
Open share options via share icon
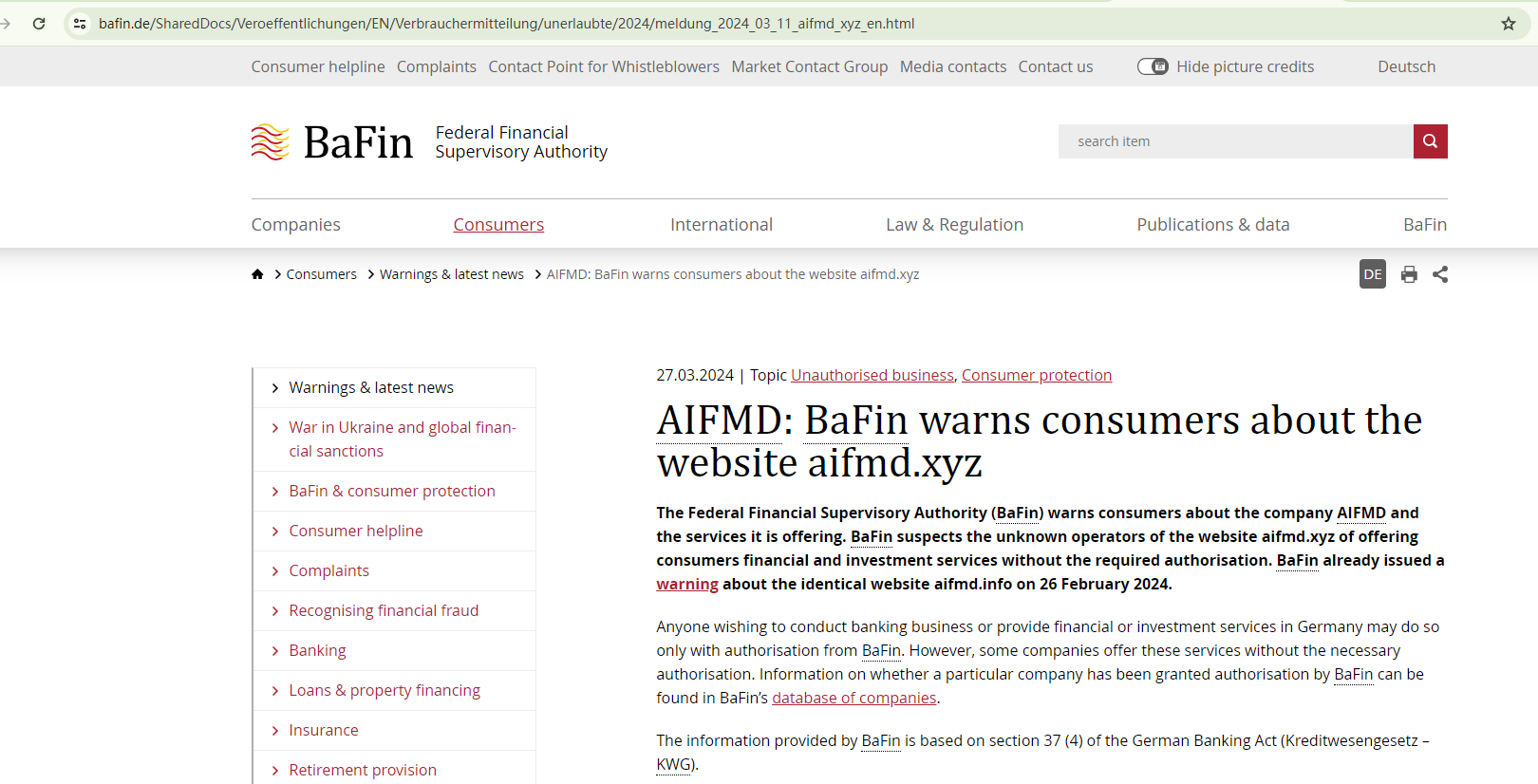pyautogui.click(x=1440, y=274)
